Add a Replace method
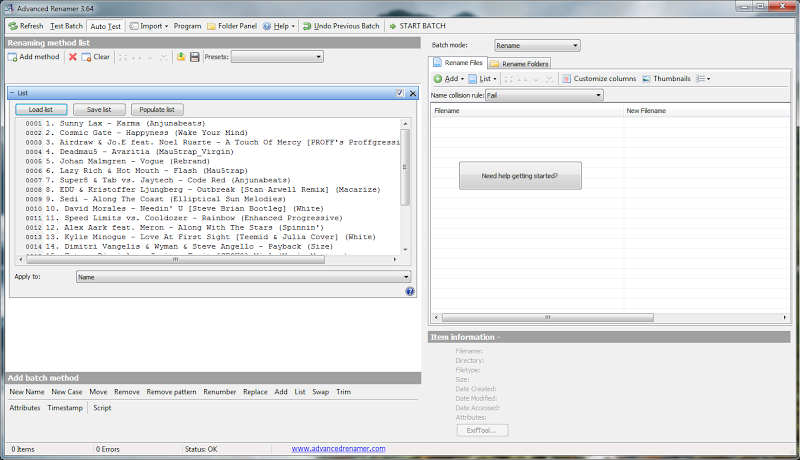 [x=255, y=392]
